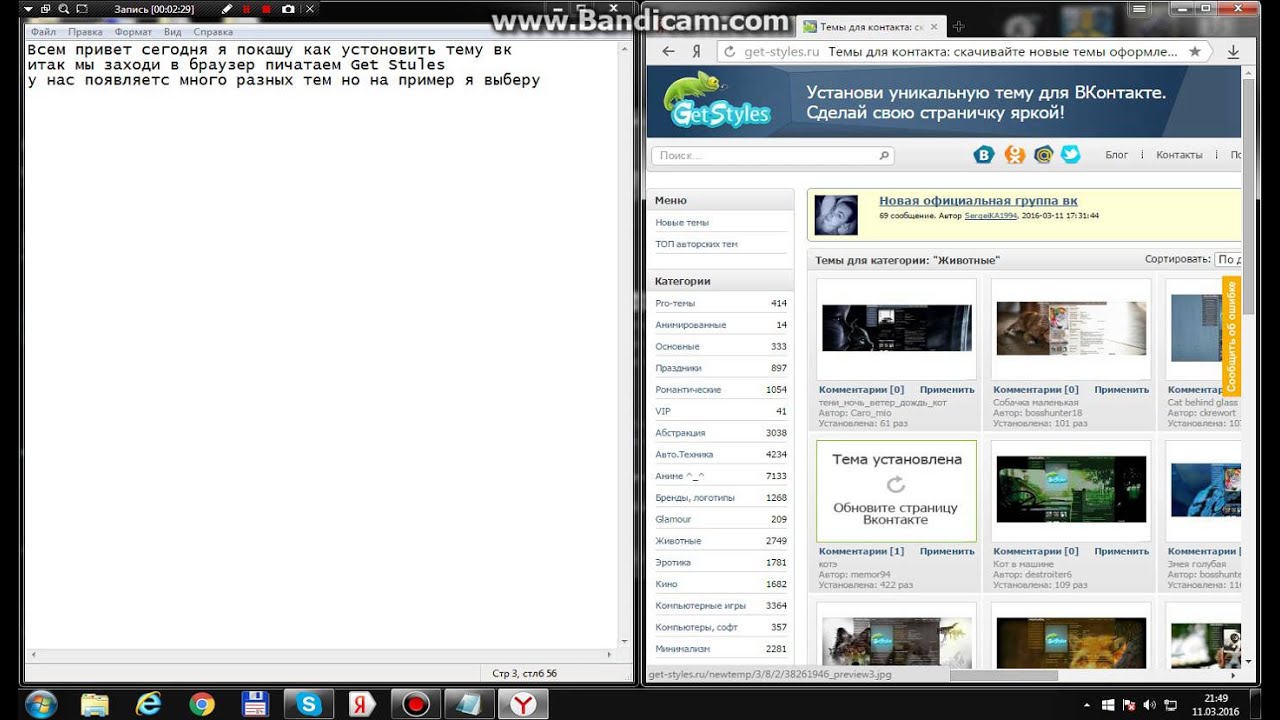
Task: Click the 'Сообщить об ошибке' side tab
Action: pyautogui.click(x=1232, y=336)
